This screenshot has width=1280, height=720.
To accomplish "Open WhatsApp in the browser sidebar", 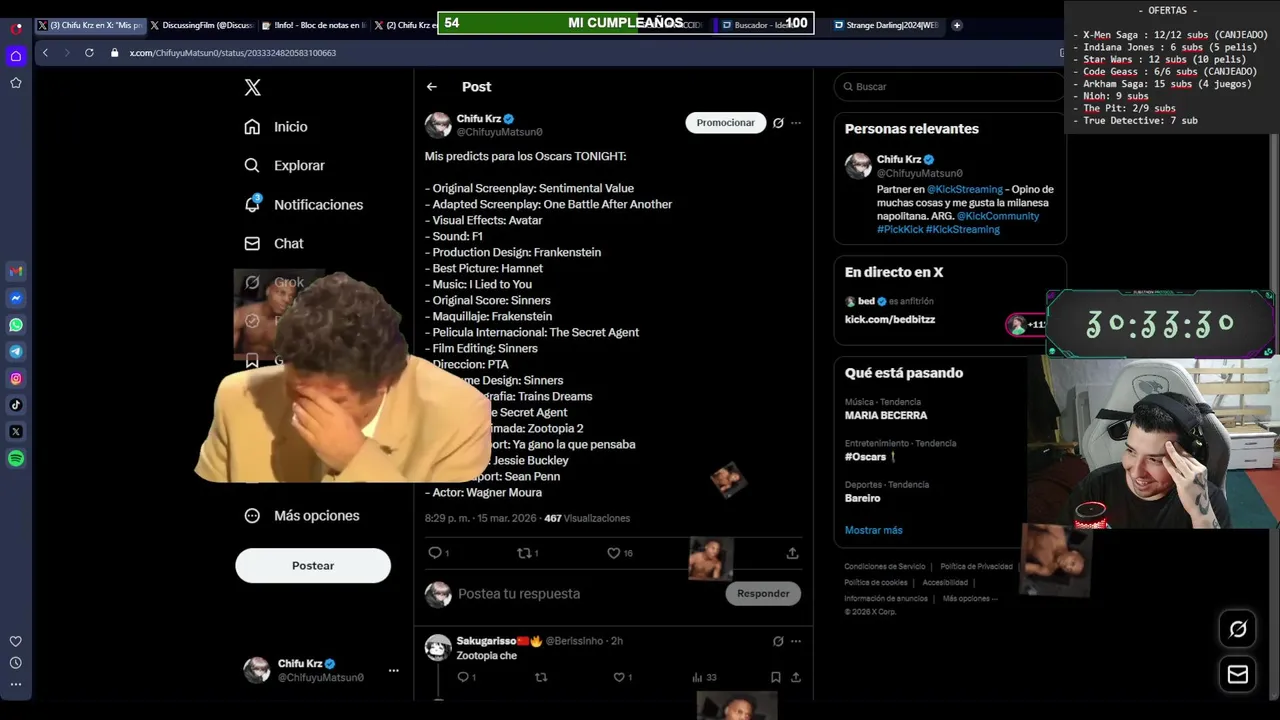I will (x=16, y=325).
